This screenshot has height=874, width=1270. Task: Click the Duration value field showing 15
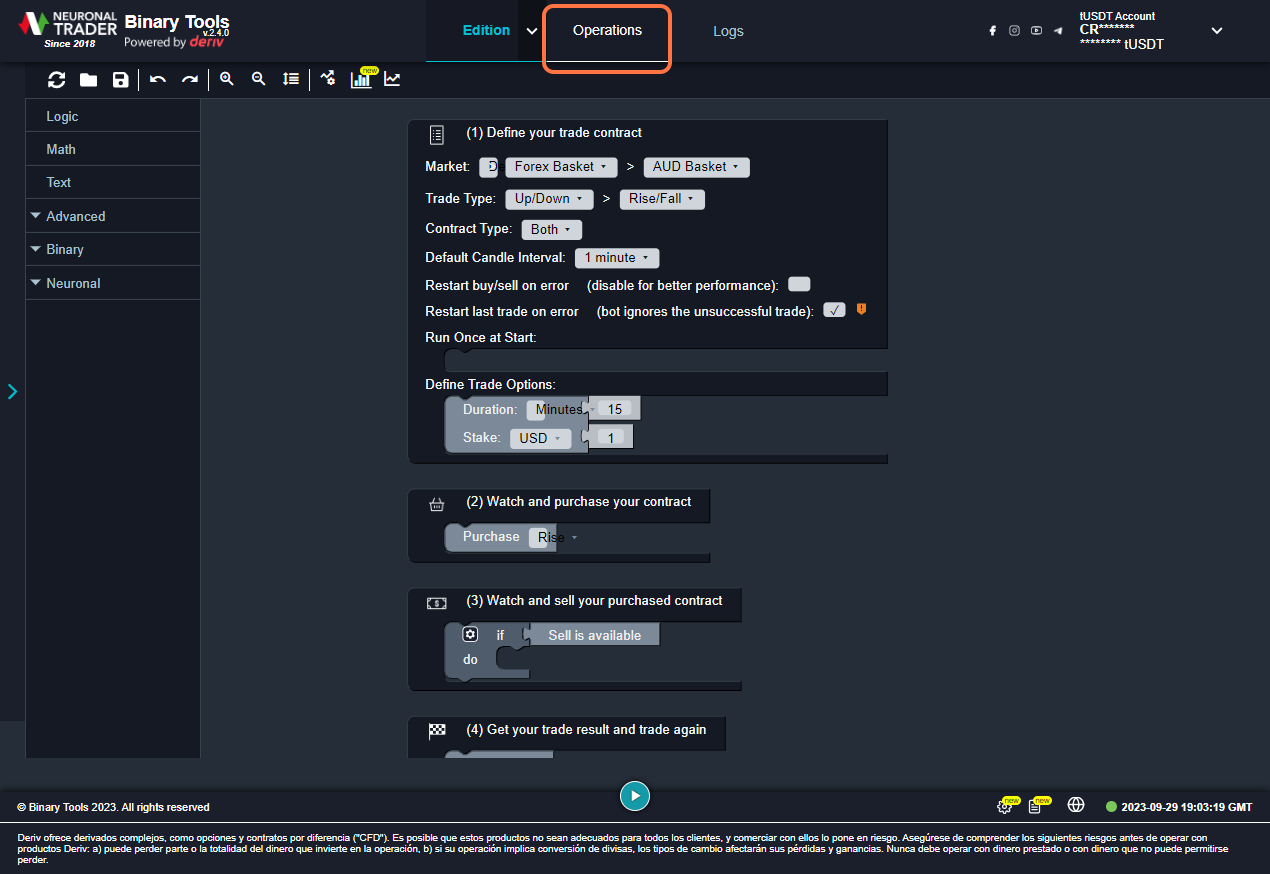click(615, 409)
